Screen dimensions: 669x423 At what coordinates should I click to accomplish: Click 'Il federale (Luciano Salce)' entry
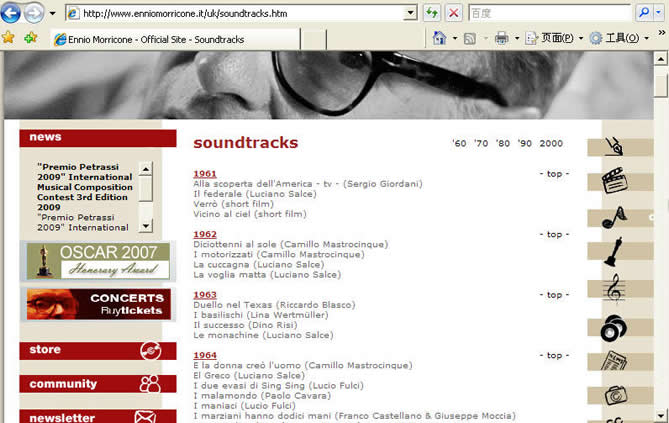point(255,194)
